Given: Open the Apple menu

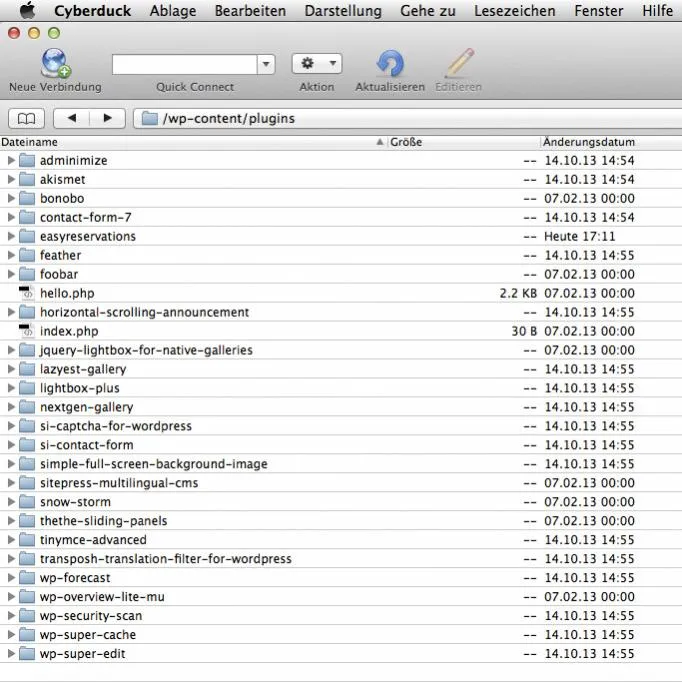Looking at the screenshot, I should (27, 10).
